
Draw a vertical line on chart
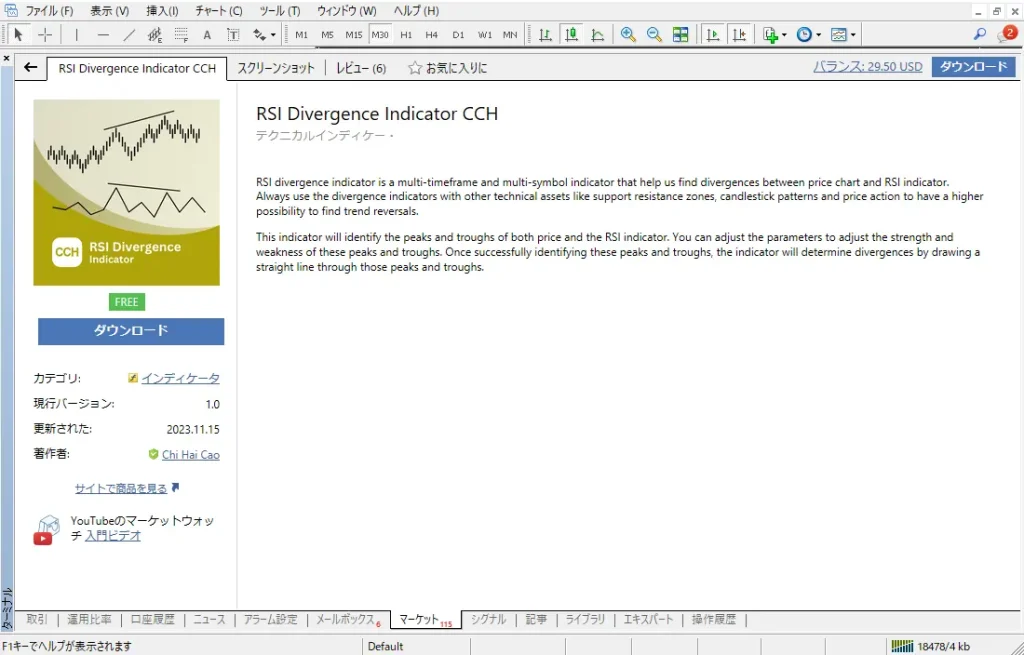(x=76, y=35)
